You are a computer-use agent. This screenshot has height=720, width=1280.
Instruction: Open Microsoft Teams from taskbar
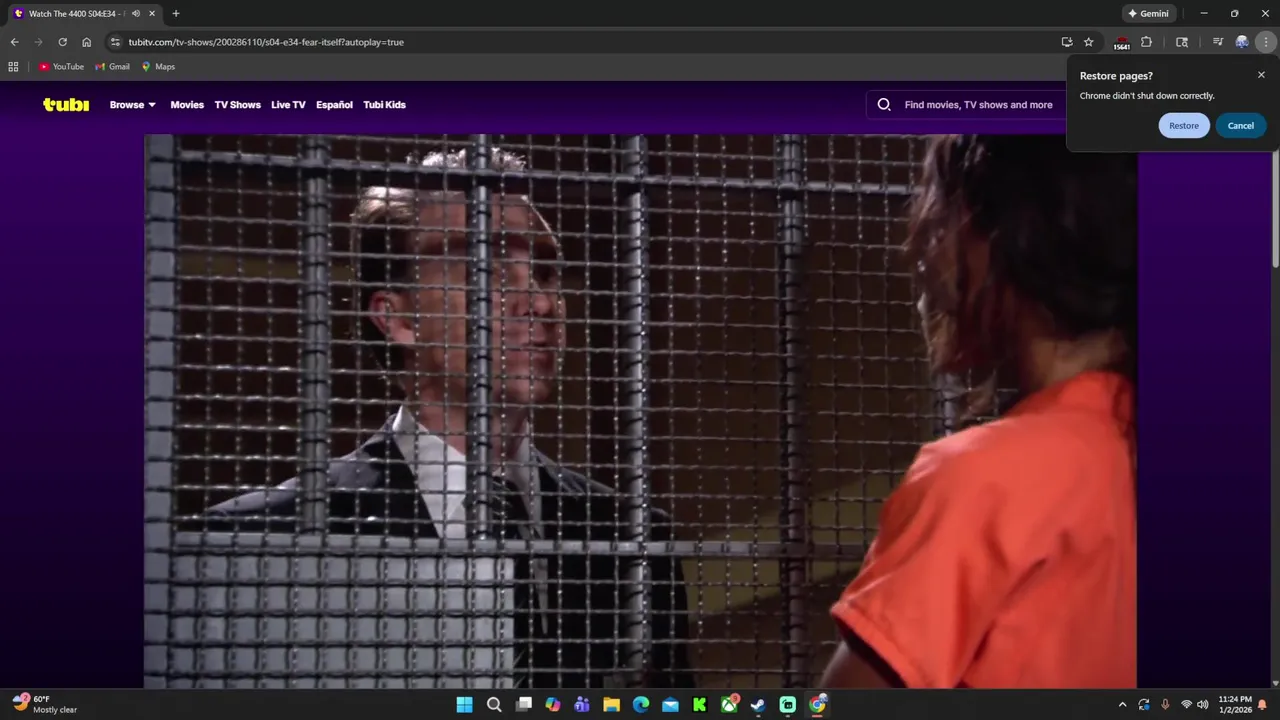(582, 705)
